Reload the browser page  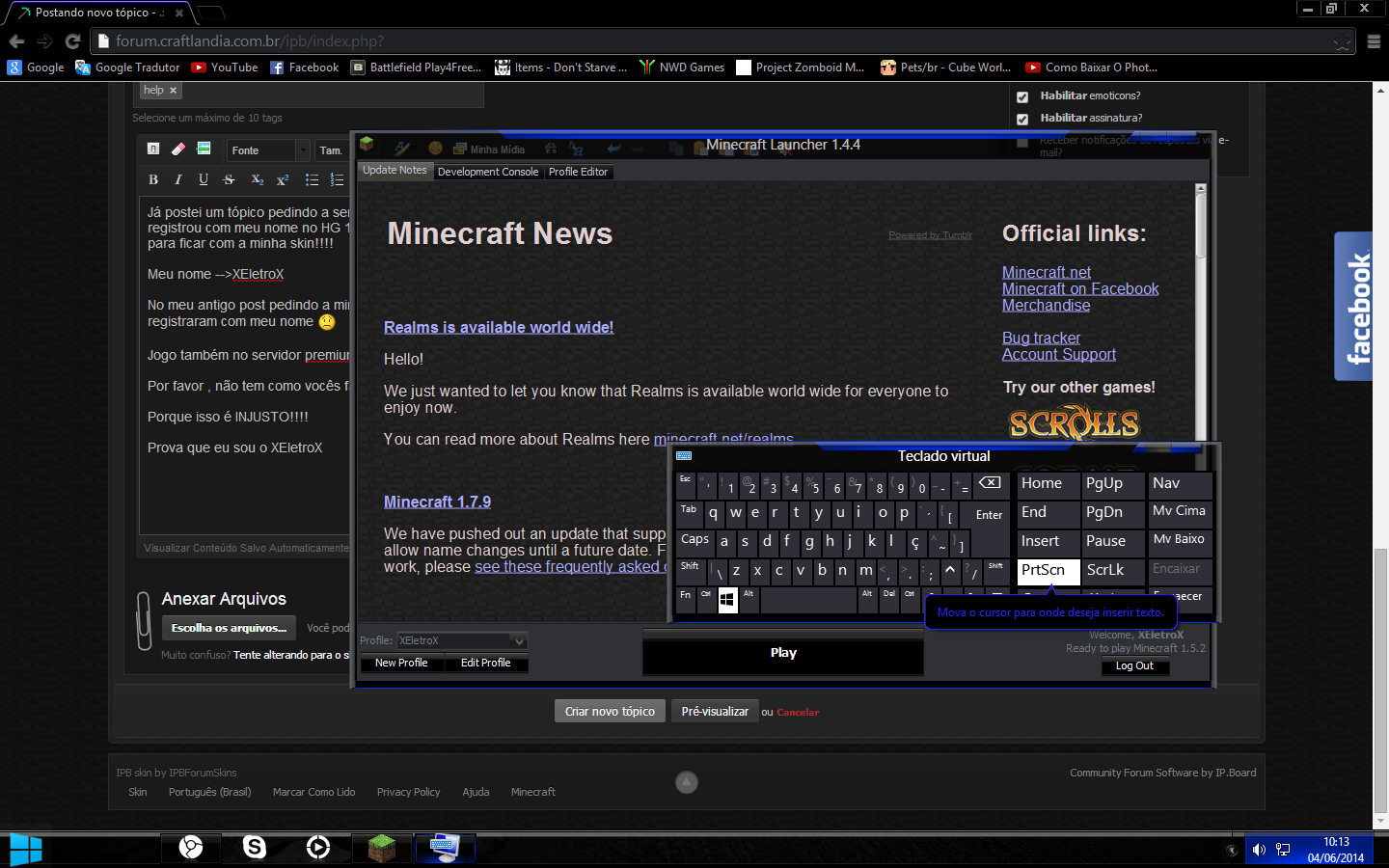point(72,41)
